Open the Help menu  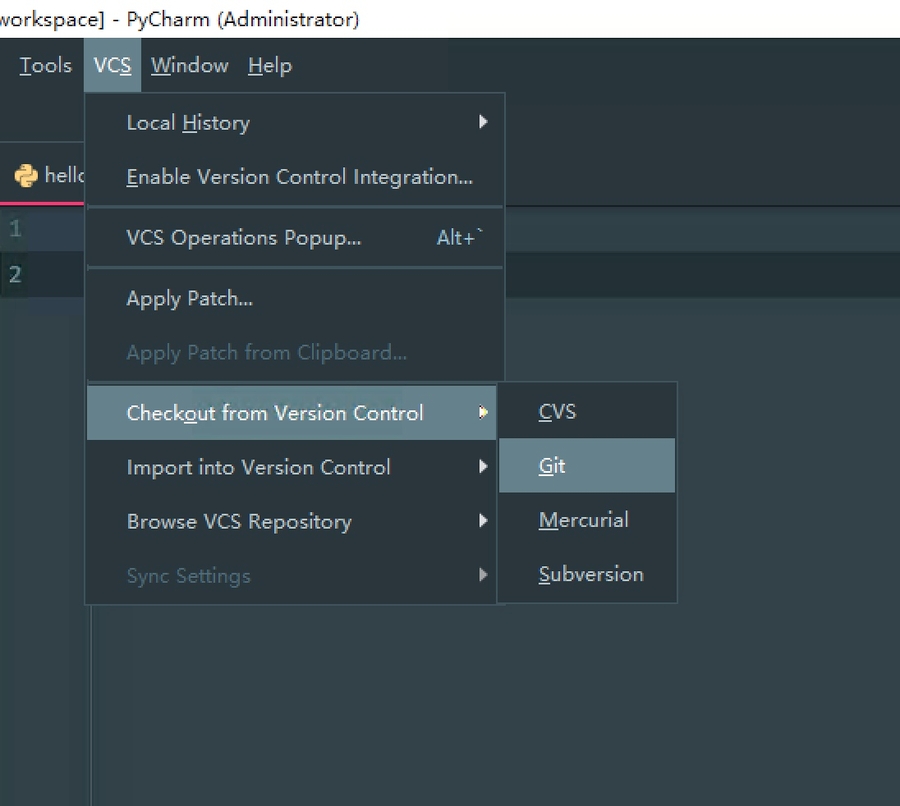[x=270, y=66]
